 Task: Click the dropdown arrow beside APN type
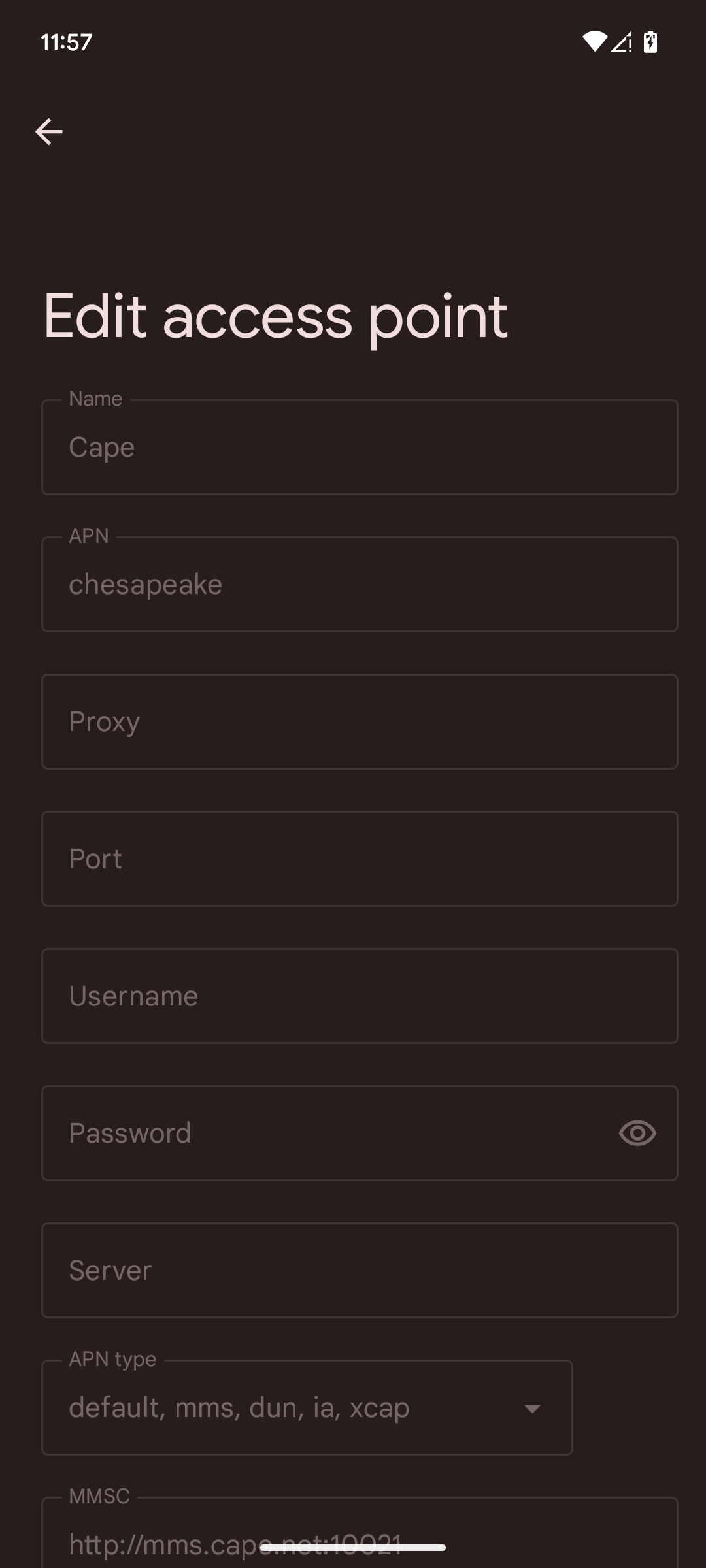(x=532, y=1409)
